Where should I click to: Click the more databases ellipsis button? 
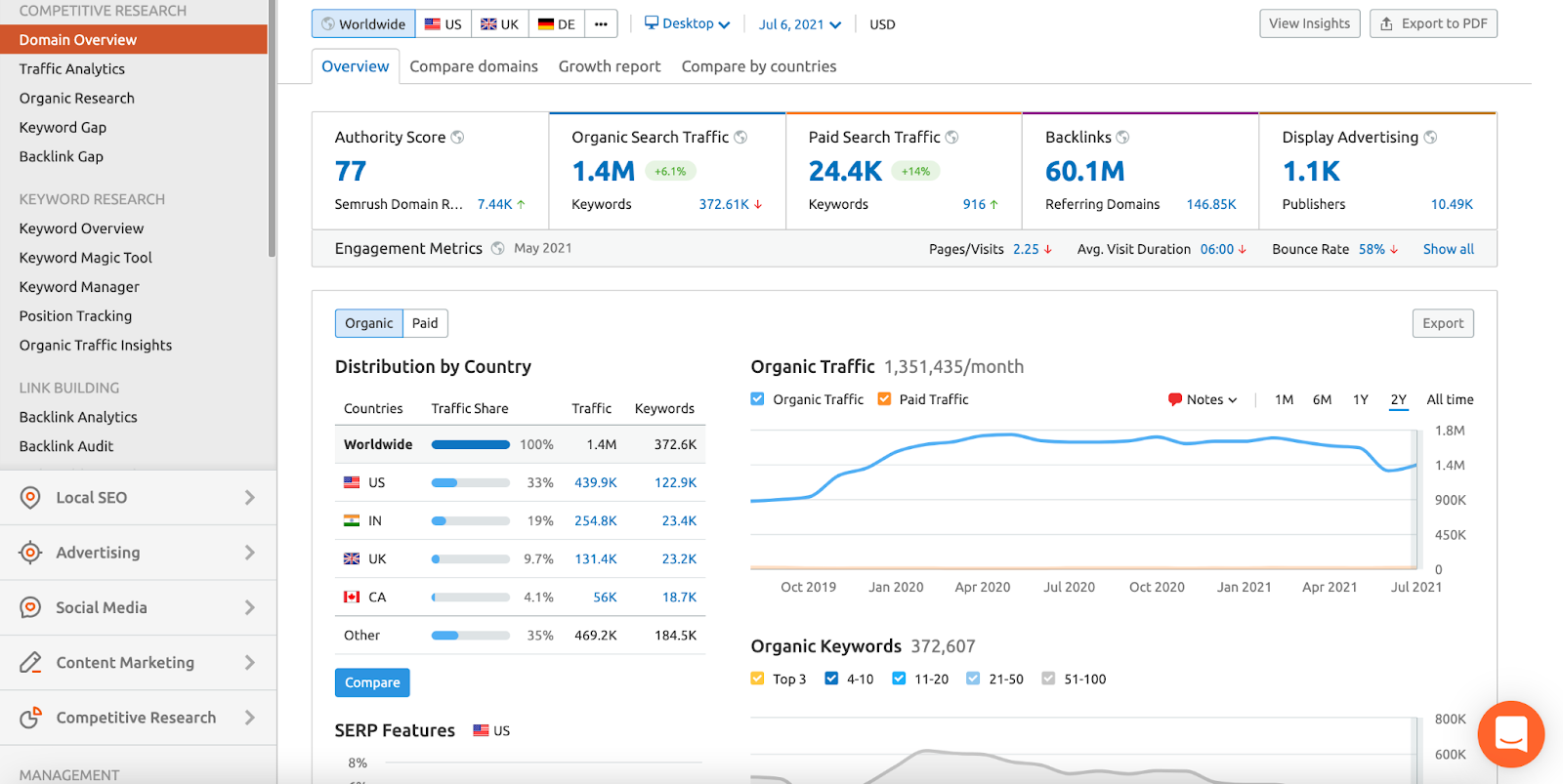point(601,23)
